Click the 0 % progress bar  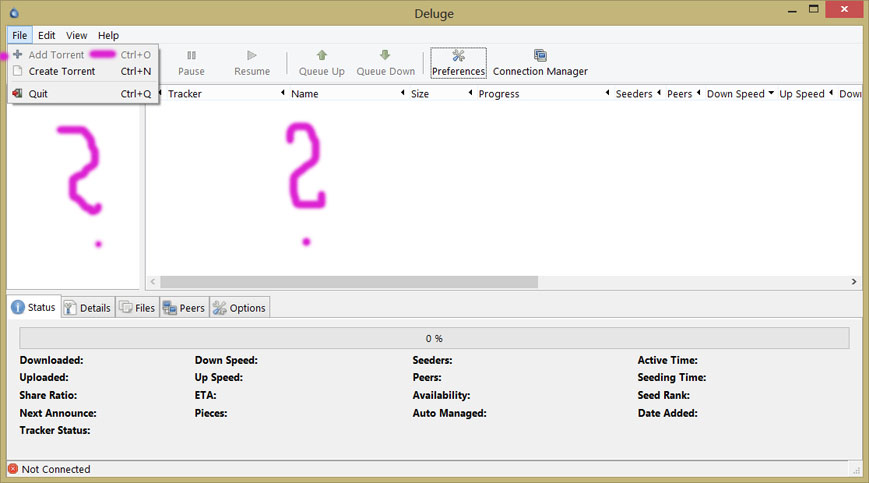(x=434, y=338)
